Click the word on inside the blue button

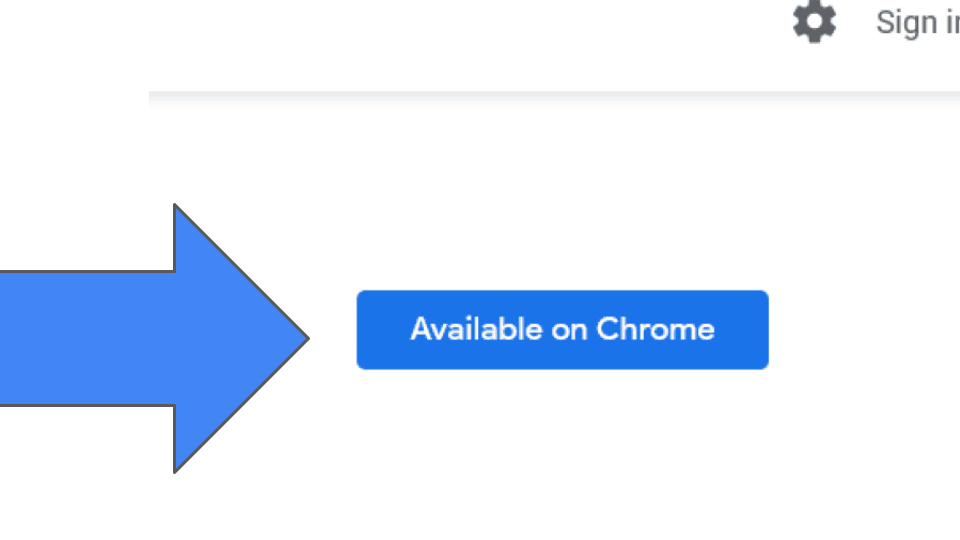569,331
